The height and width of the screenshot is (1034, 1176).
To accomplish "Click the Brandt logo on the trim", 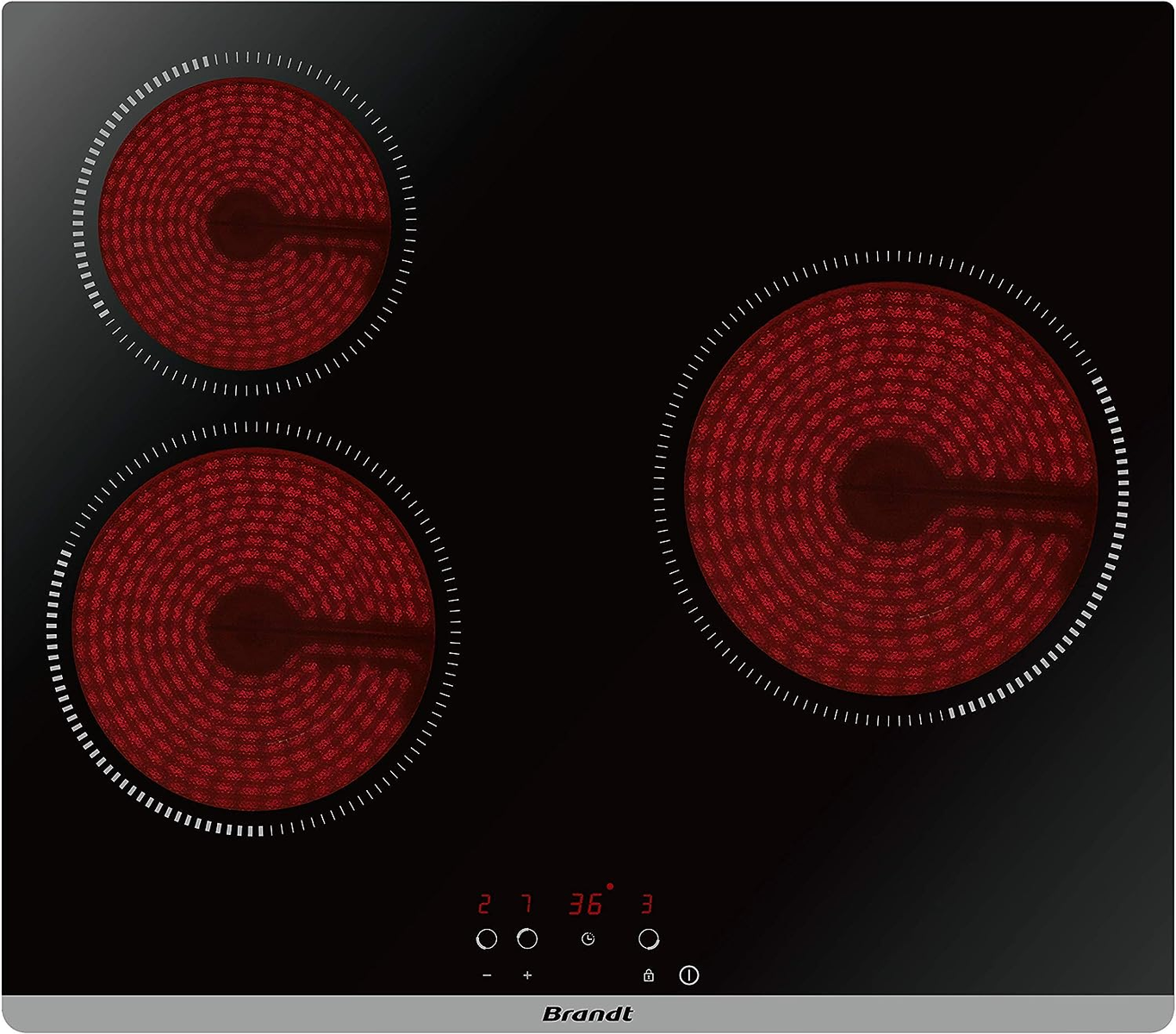I will tap(588, 1014).
